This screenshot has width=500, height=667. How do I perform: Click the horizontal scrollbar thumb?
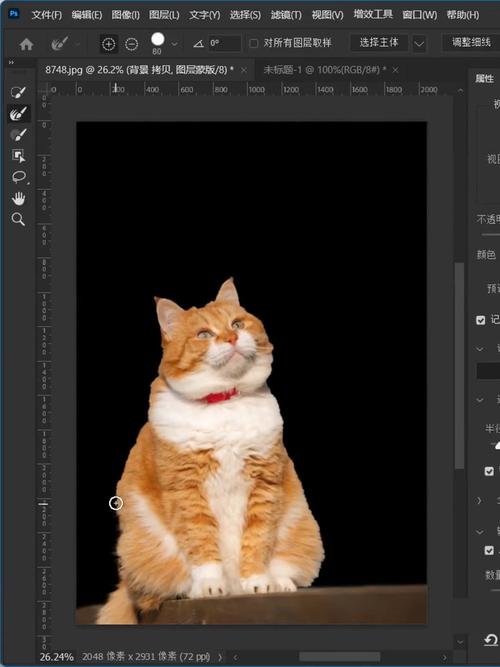pos(340,657)
